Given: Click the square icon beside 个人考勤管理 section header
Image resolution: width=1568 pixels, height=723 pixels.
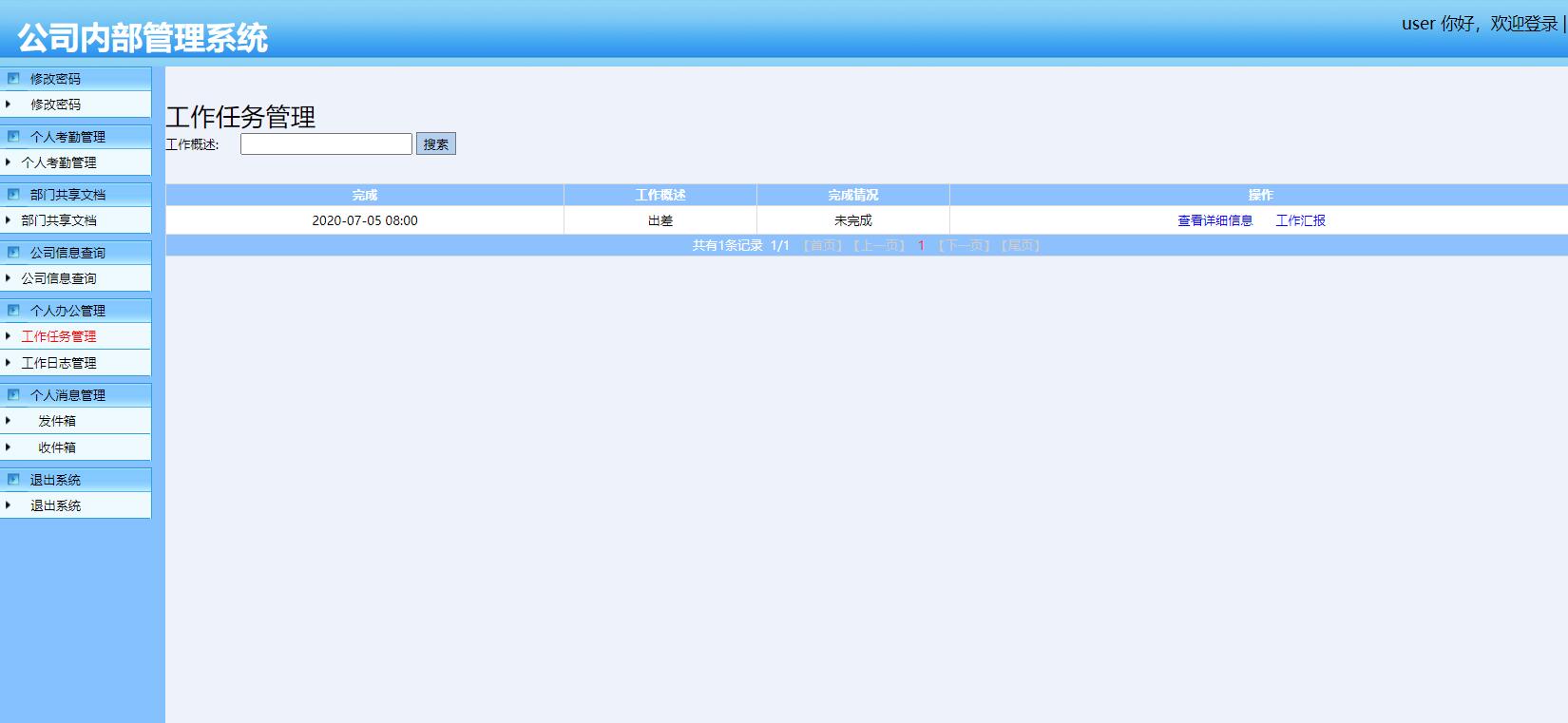Looking at the screenshot, I should (13, 137).
